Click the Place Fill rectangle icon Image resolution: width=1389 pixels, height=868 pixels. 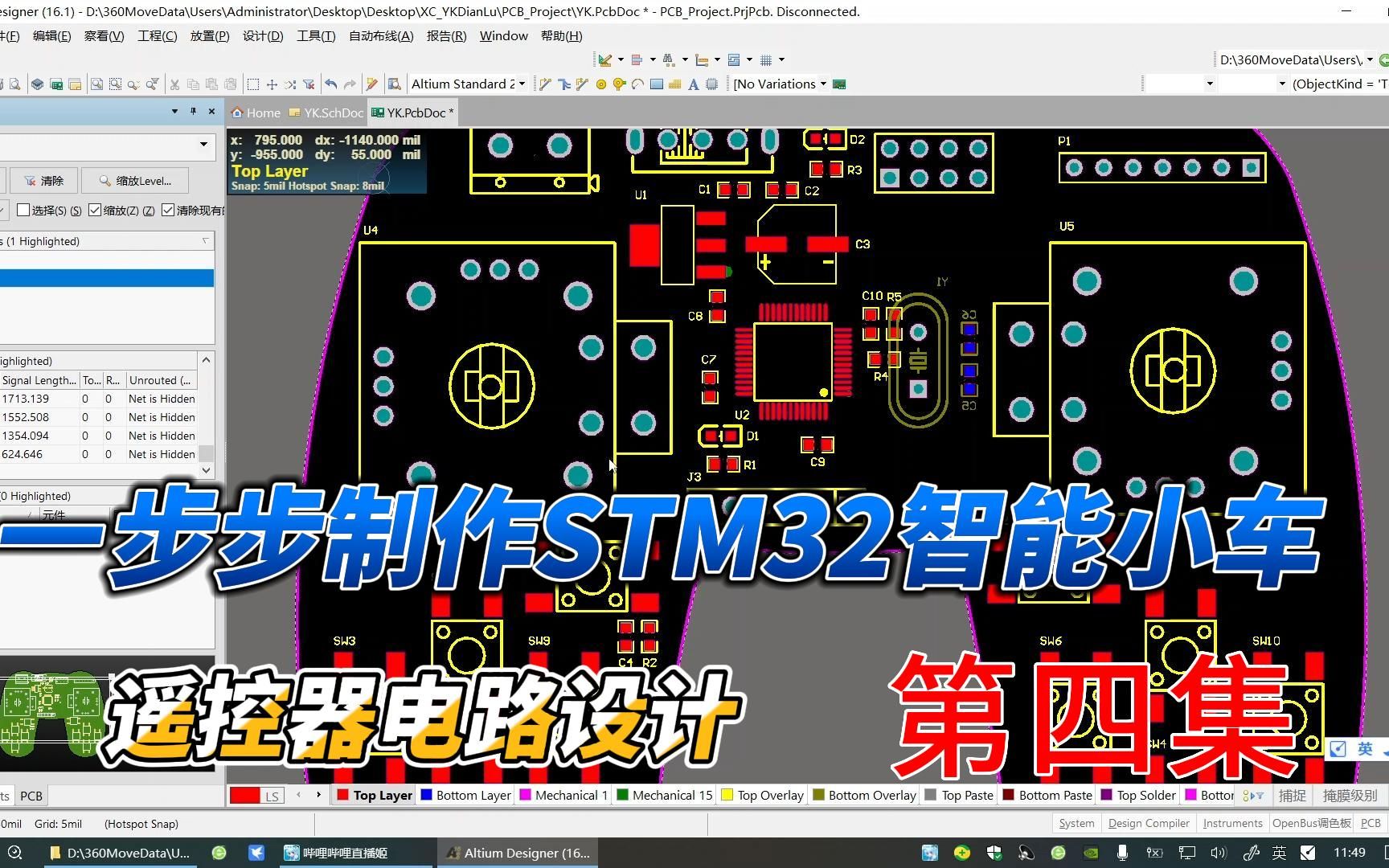pos(657,84)
